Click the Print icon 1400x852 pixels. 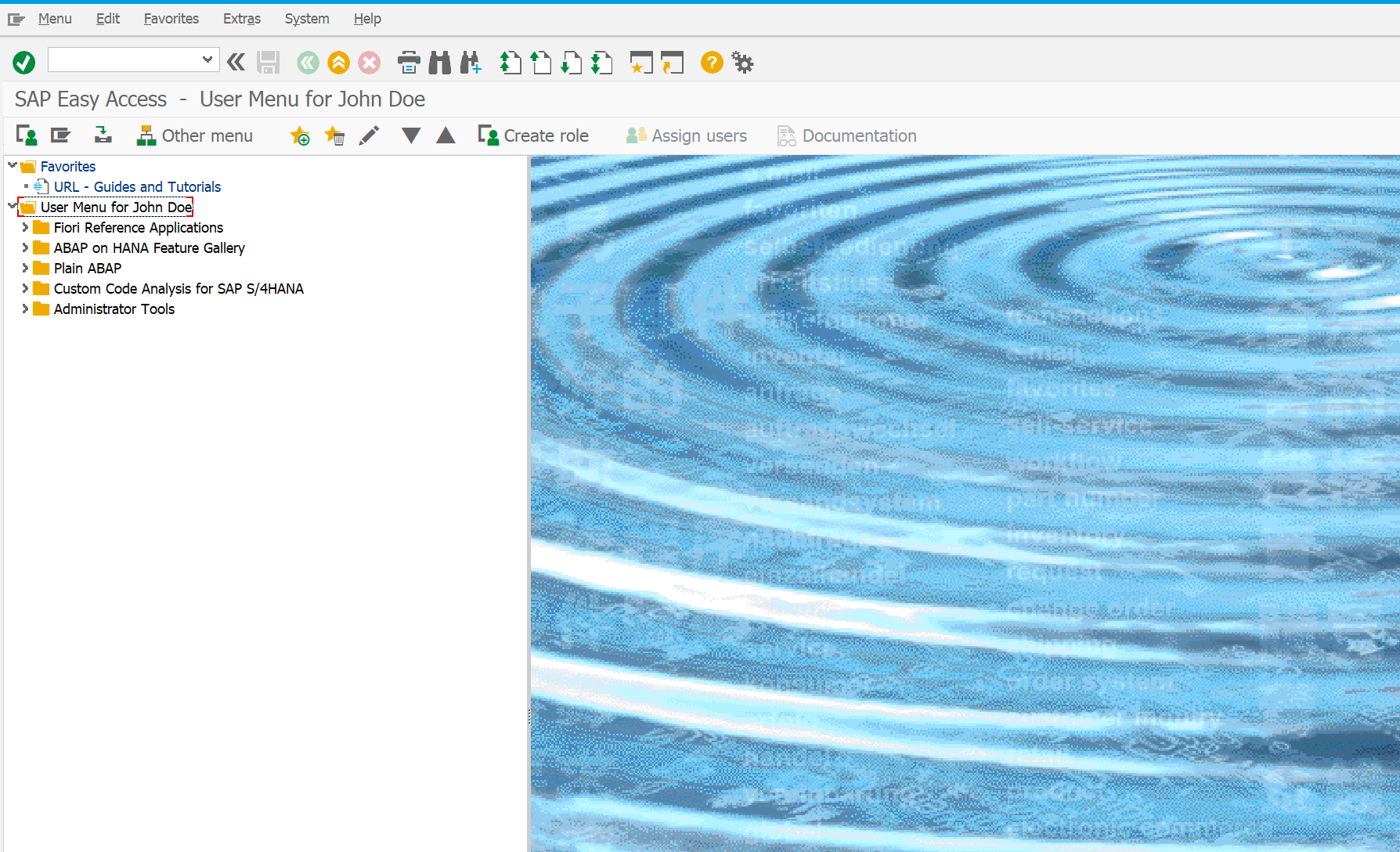409,63
